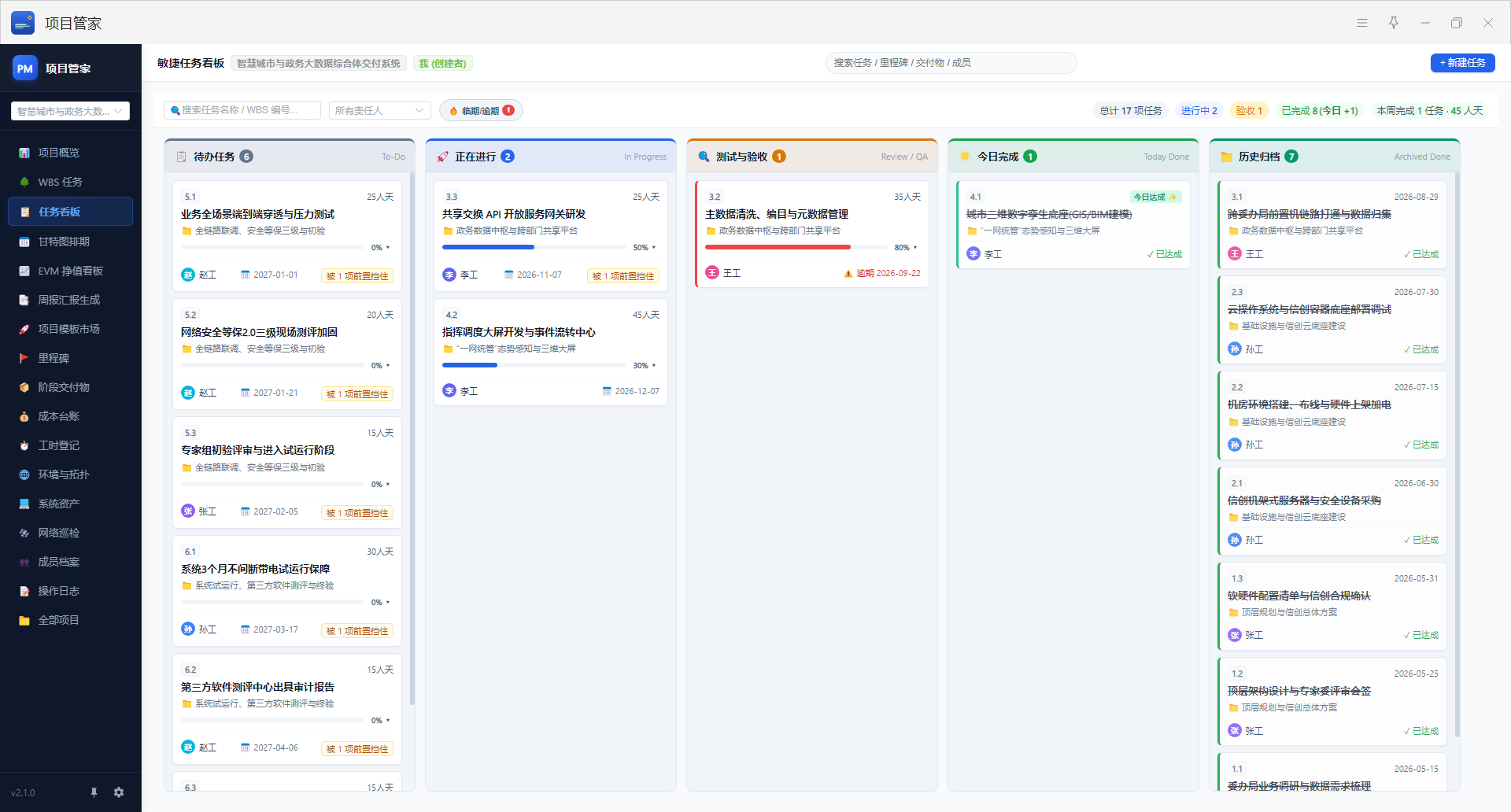Viewport: 1511px width, 812px height.
Task: Open archived card 云操作系统与信创容器底座部署调试
Action: pos(1332,320)
